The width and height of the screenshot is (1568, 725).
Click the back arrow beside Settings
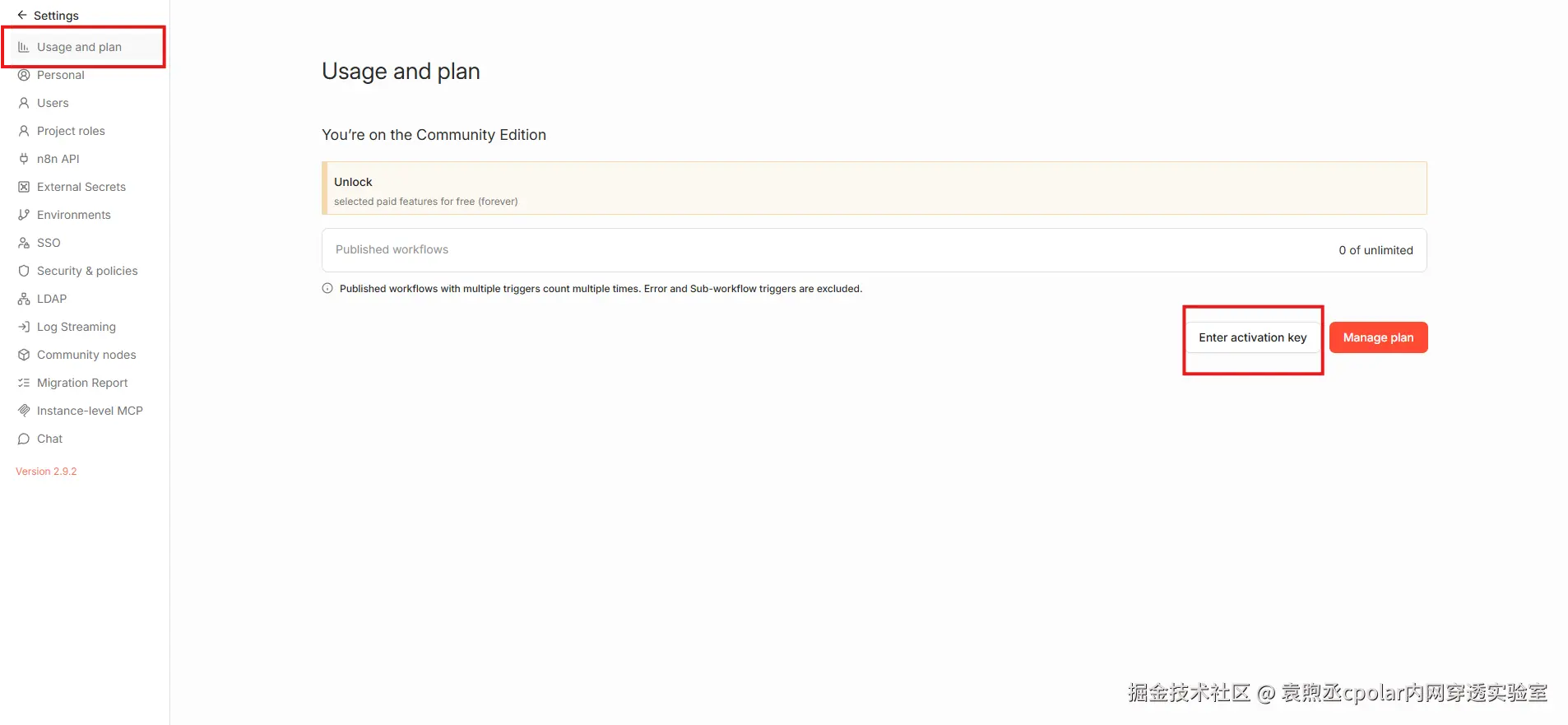(x=22, y=15)
